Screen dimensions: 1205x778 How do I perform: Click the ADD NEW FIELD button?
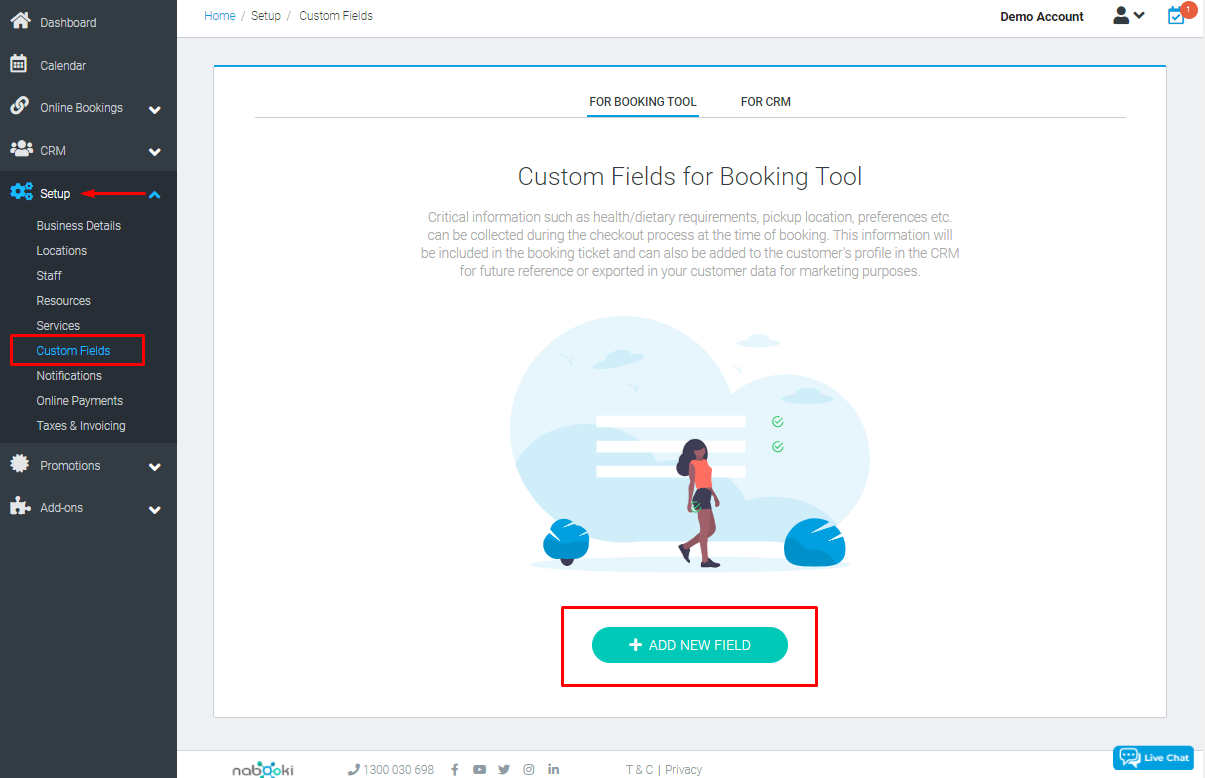coord(689,645)
